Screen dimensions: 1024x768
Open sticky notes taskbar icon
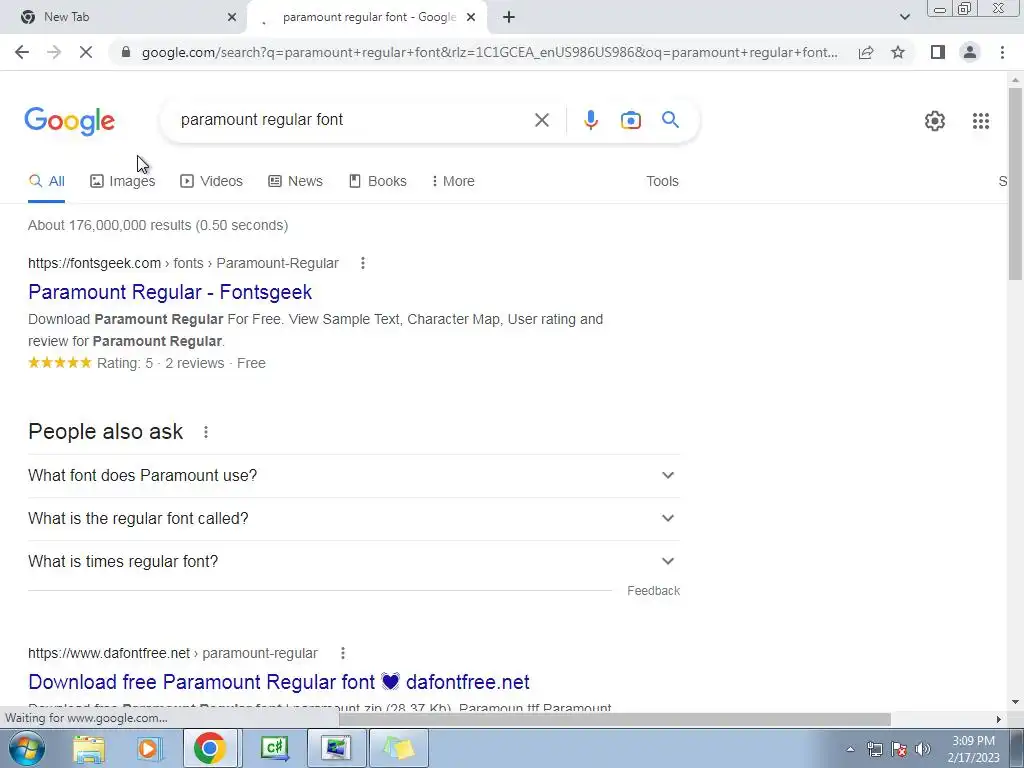[399, 748]
